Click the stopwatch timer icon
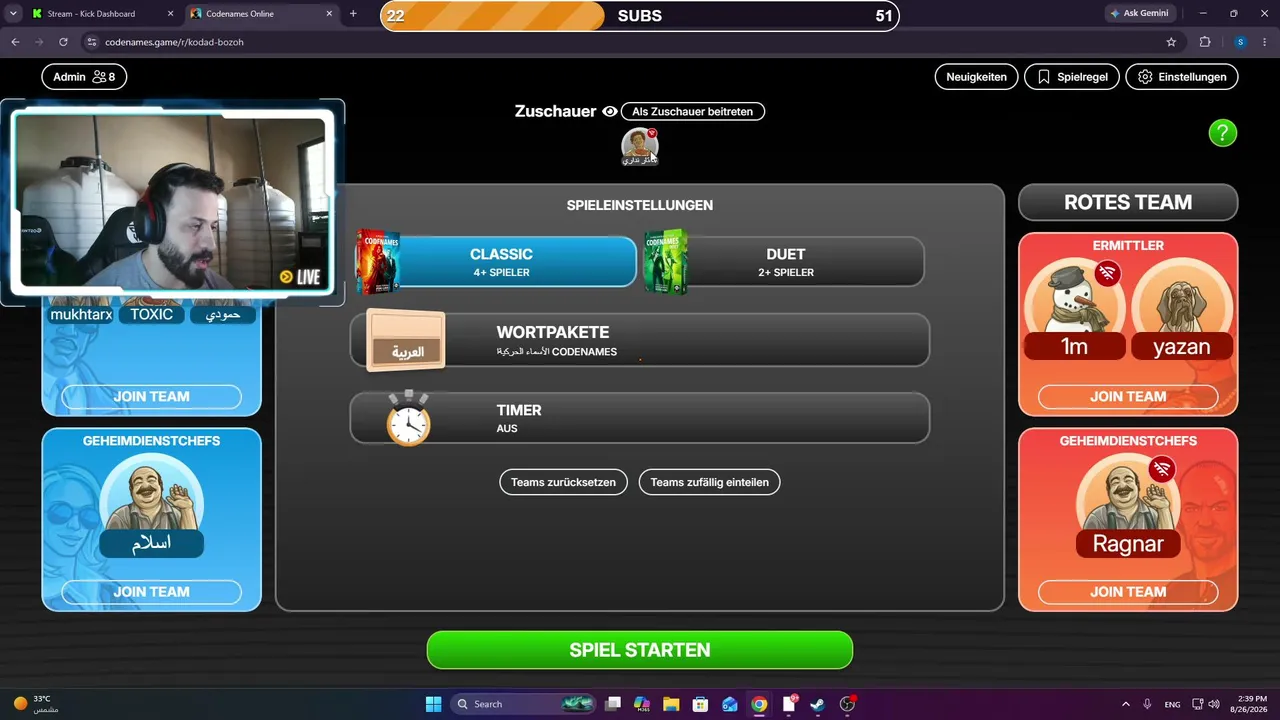This screenshot has height=720, width=1280. tap(408, 418)
